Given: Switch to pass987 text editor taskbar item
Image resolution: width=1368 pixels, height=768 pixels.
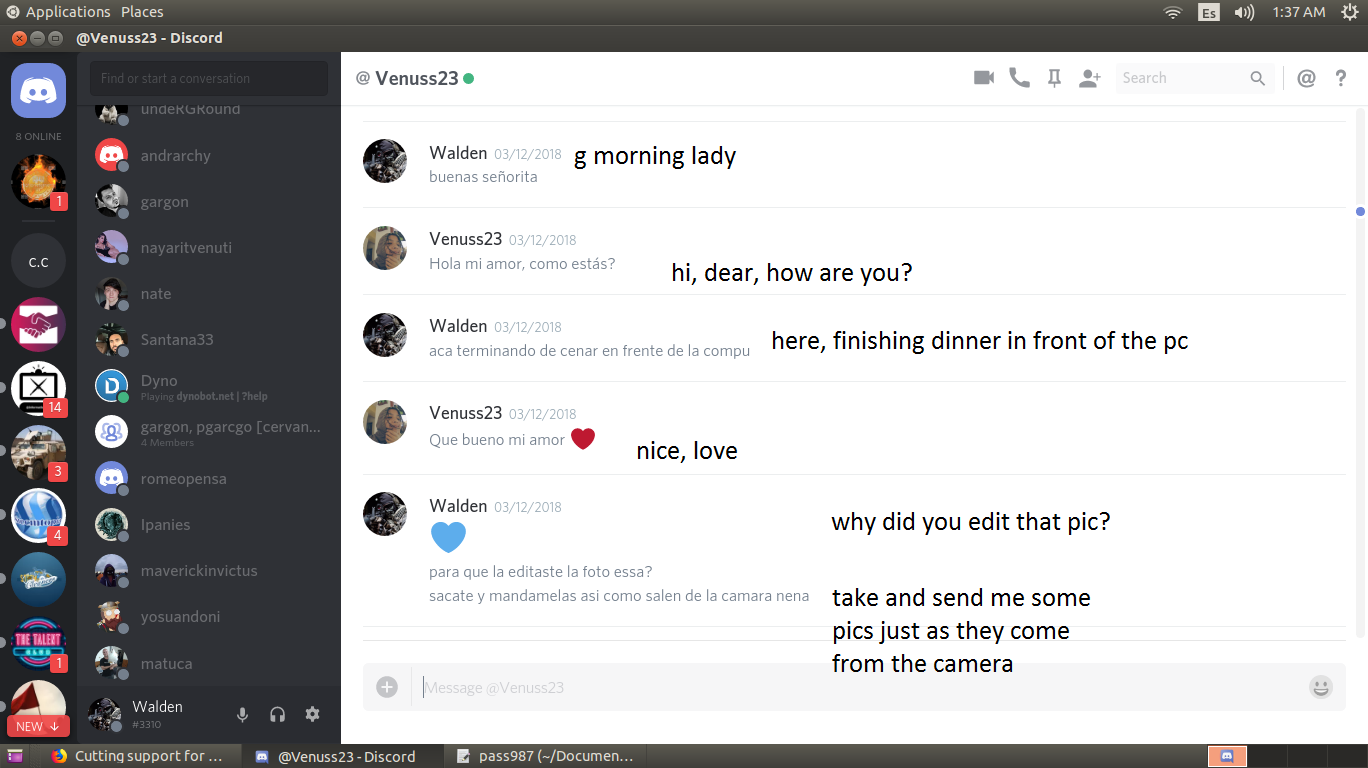Looking at the screenshot, I should [x=545, y=756].
